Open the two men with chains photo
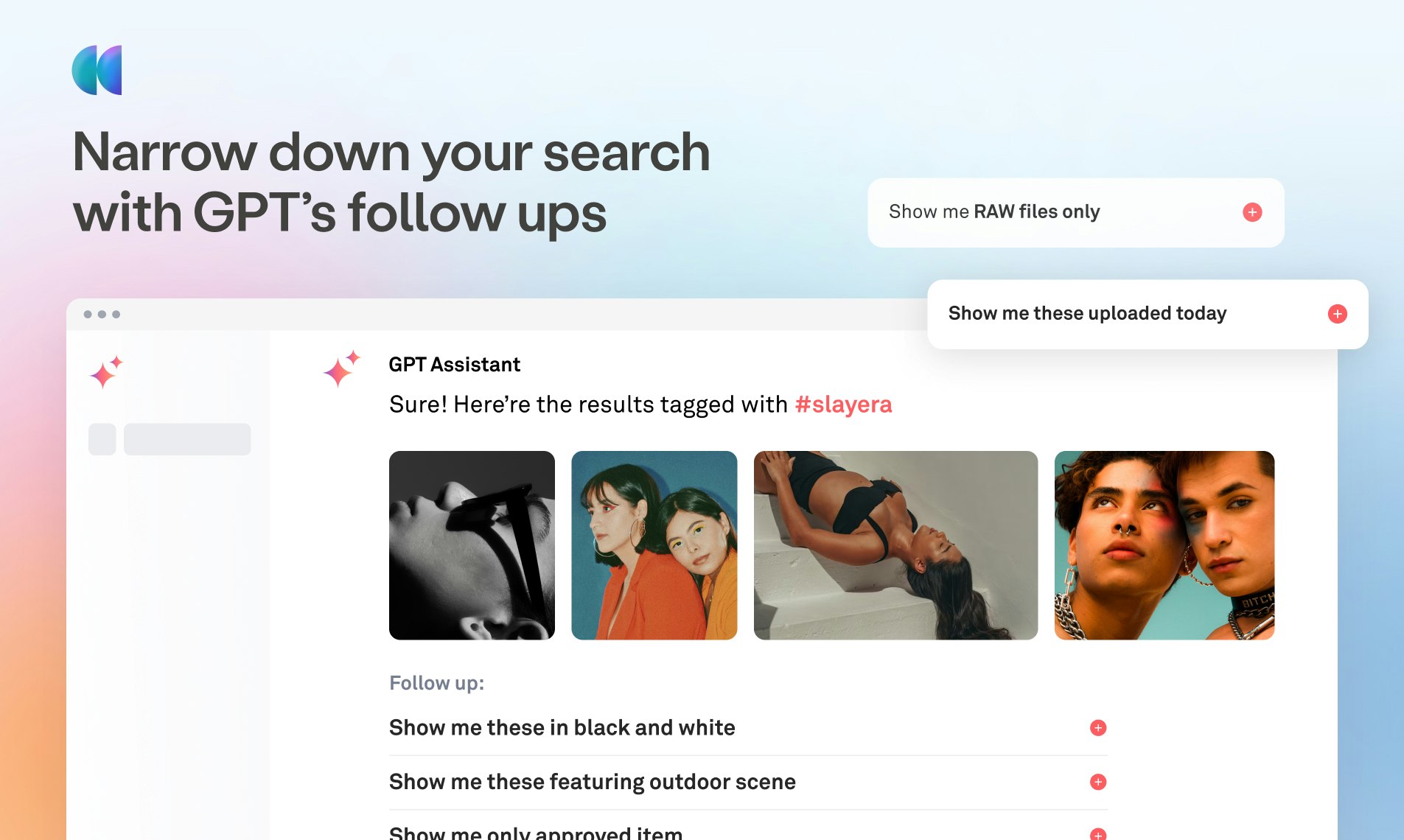The height and width of the screenshot is (840, 1404). pyautogui.click(x=1164, y=545)
